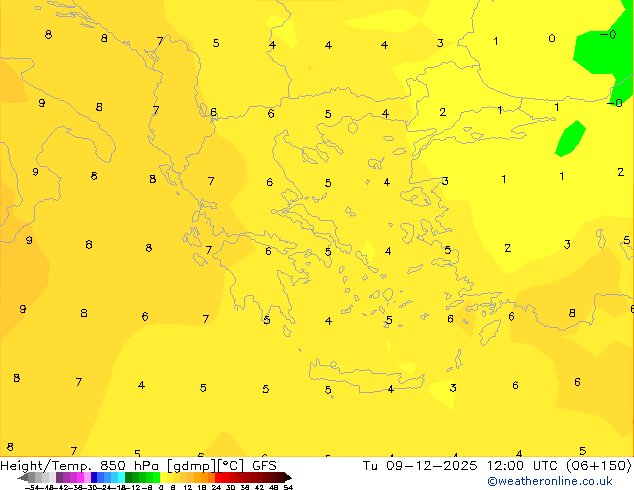Image resolution: width=634 pixels, height=490 pixels.
Task: Click the "[gdmp][°C]" units label
Action: [x=205, y=466]
